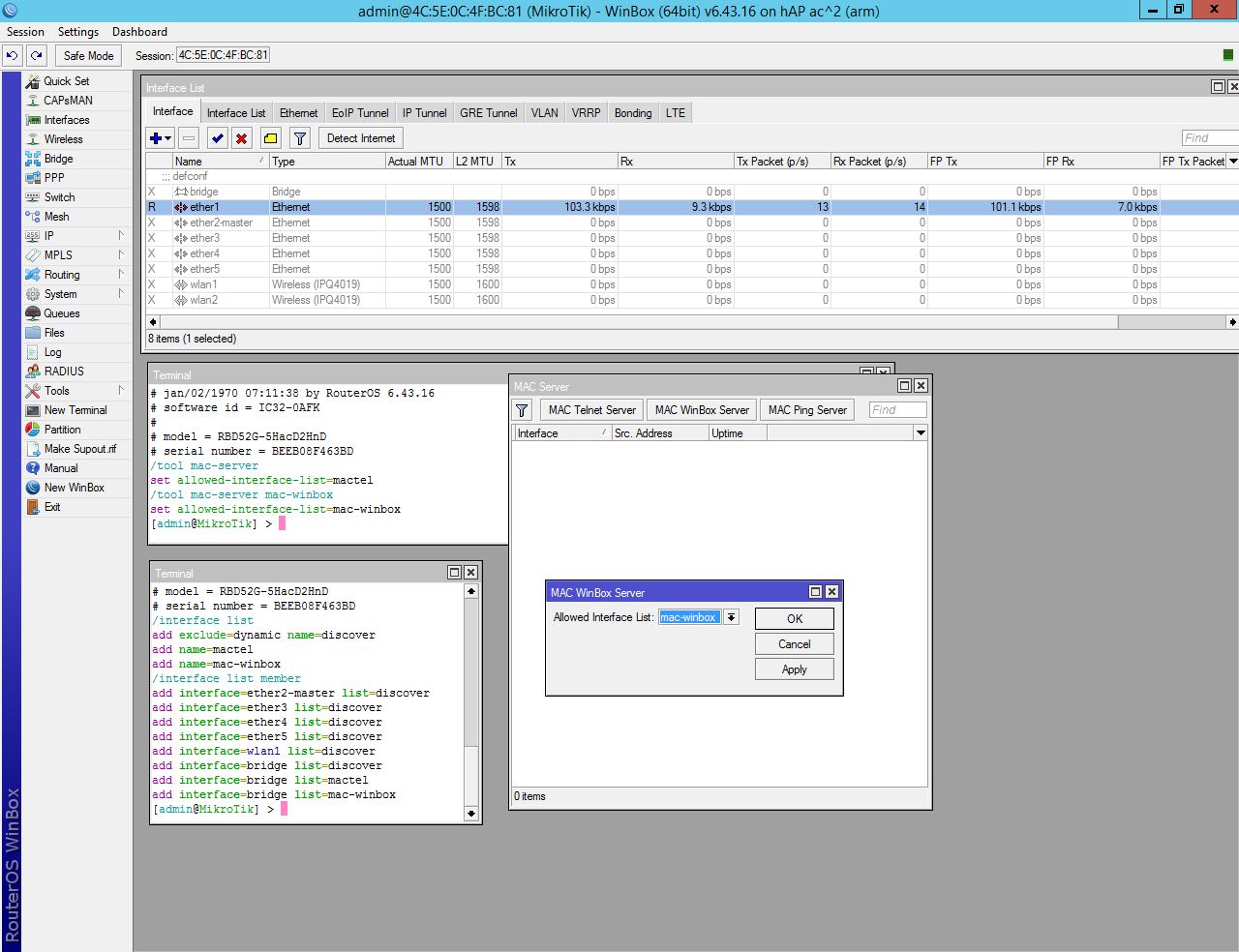Click Apply in MAC WinBox Server dialog
Screen dimensions: 1239x952
click(795, 669)
